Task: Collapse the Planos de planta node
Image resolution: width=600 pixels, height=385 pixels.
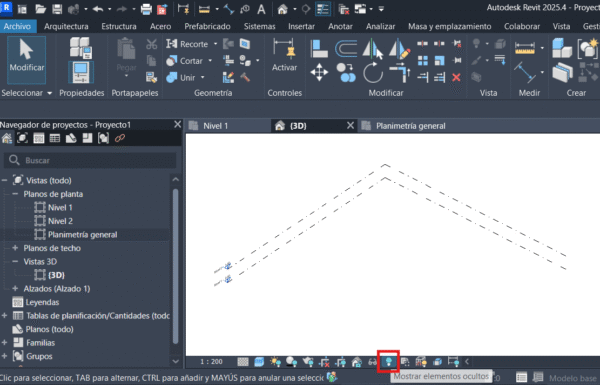Action: click(x=15, y=194)
